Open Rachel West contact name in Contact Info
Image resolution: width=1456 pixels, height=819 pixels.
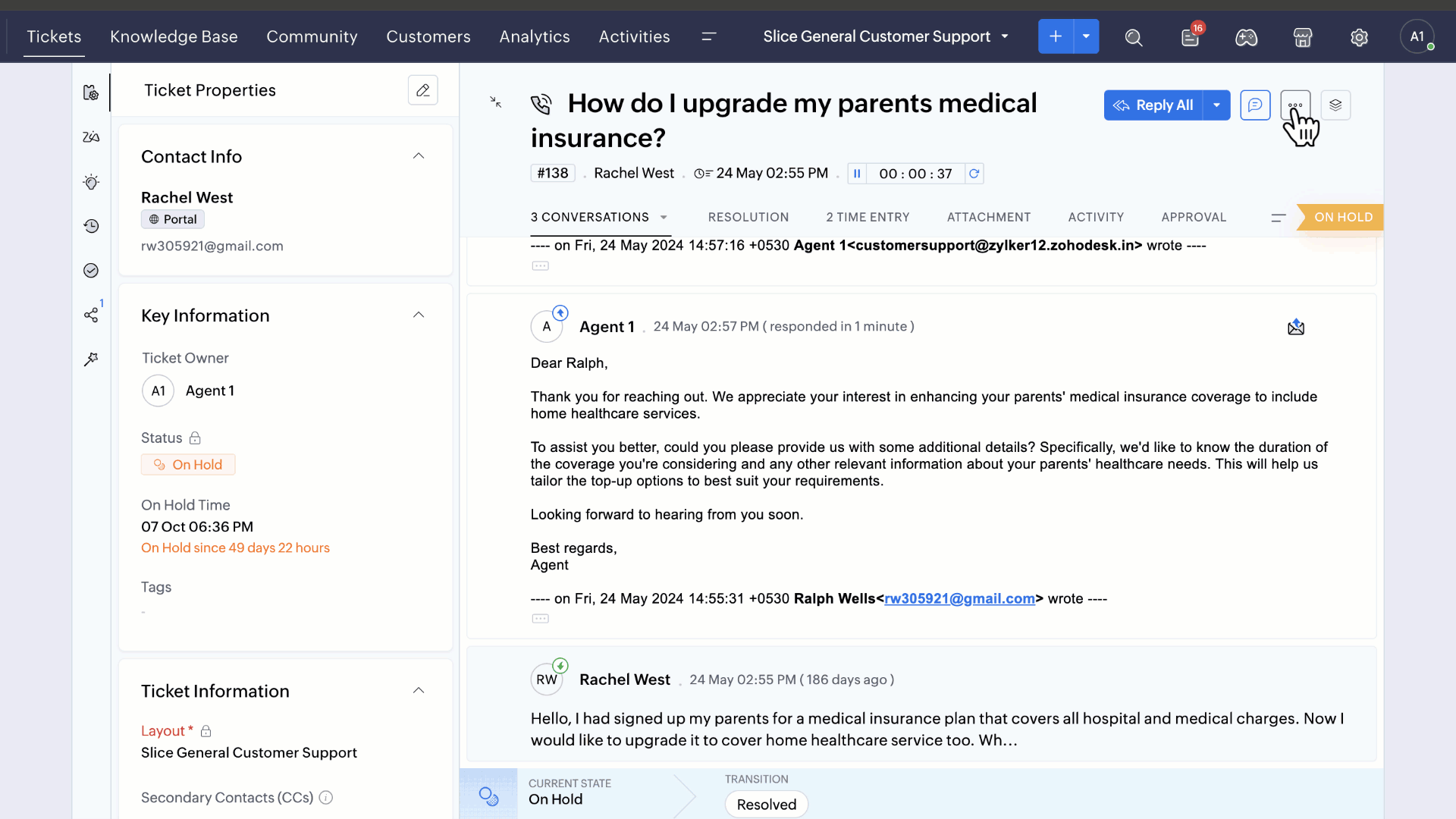coord(187,197)
